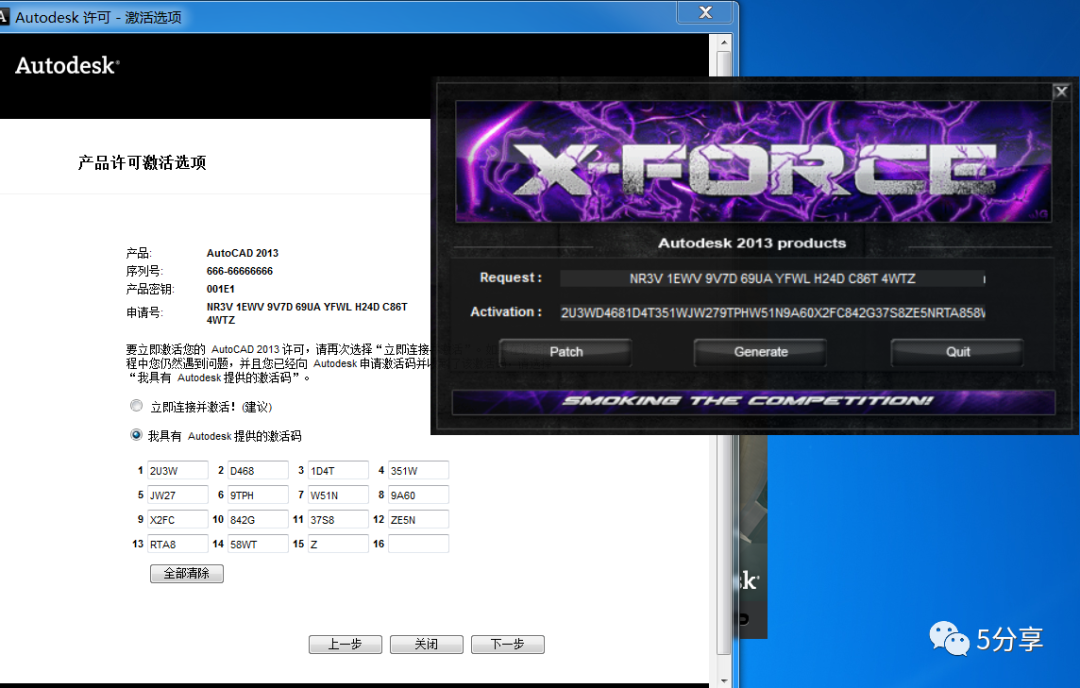Click activation field 15 containing Z
1080x688 pixels.
[338, 543]
